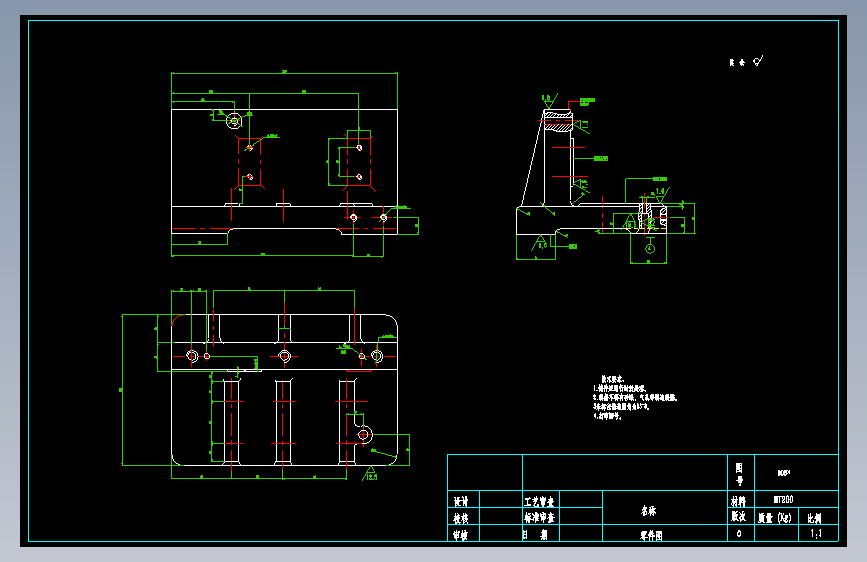Click the 审核 cell in title block
This screenshot has height=562, width=867.
click(461, 535)
